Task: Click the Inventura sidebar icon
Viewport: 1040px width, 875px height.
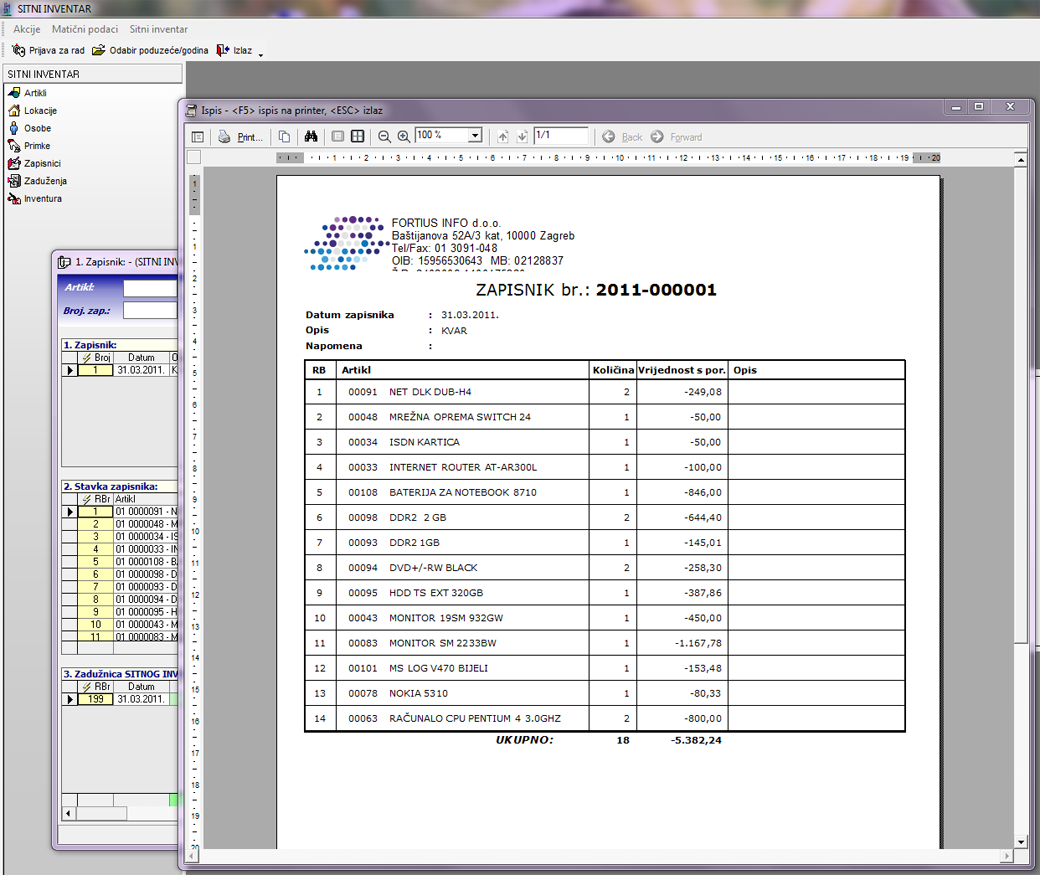Action: click(14, 198)
